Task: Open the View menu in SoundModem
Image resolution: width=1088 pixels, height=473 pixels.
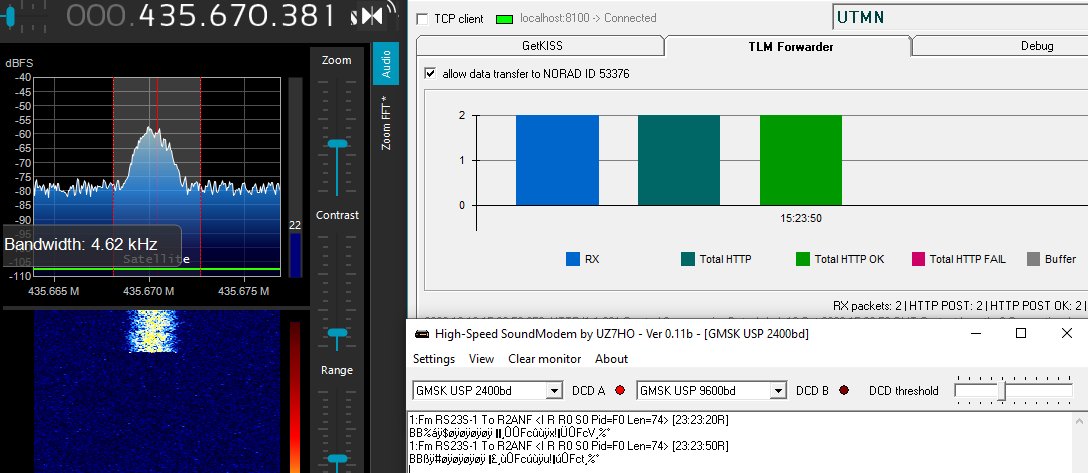Action: (x=481, y=359)
